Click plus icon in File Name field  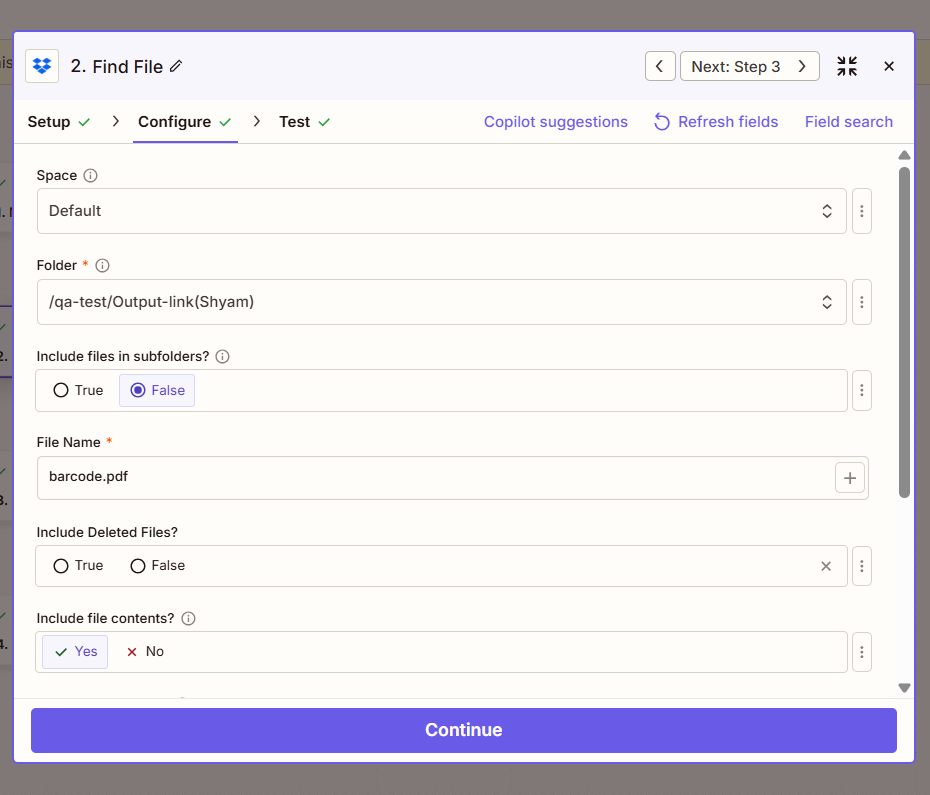(849, 478)
